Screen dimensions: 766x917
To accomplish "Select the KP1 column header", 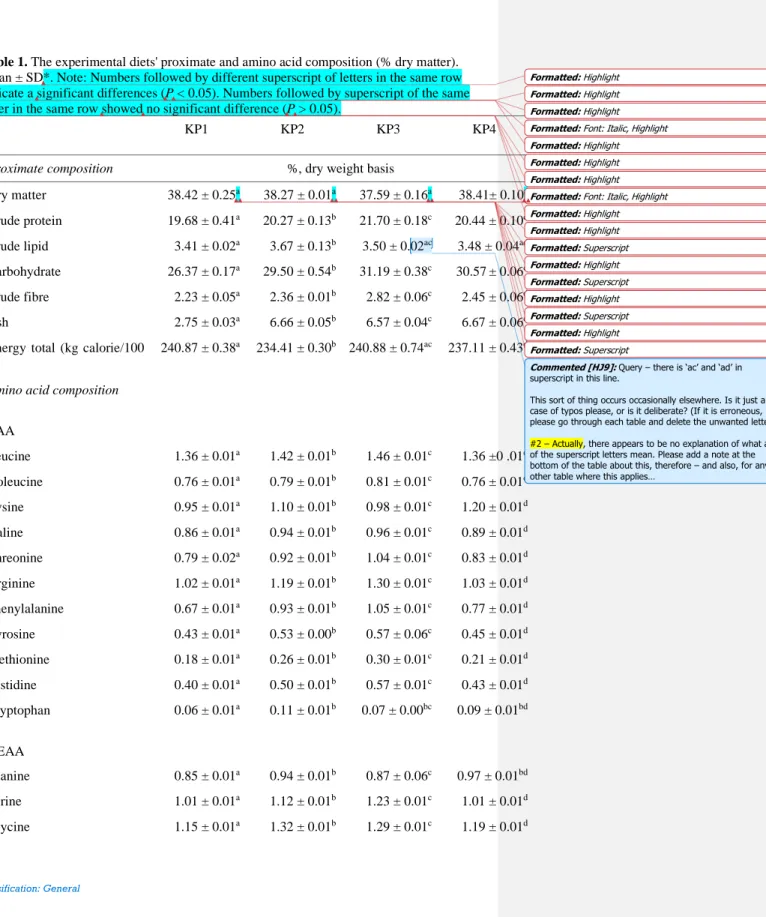I will [x=196, y=129].
